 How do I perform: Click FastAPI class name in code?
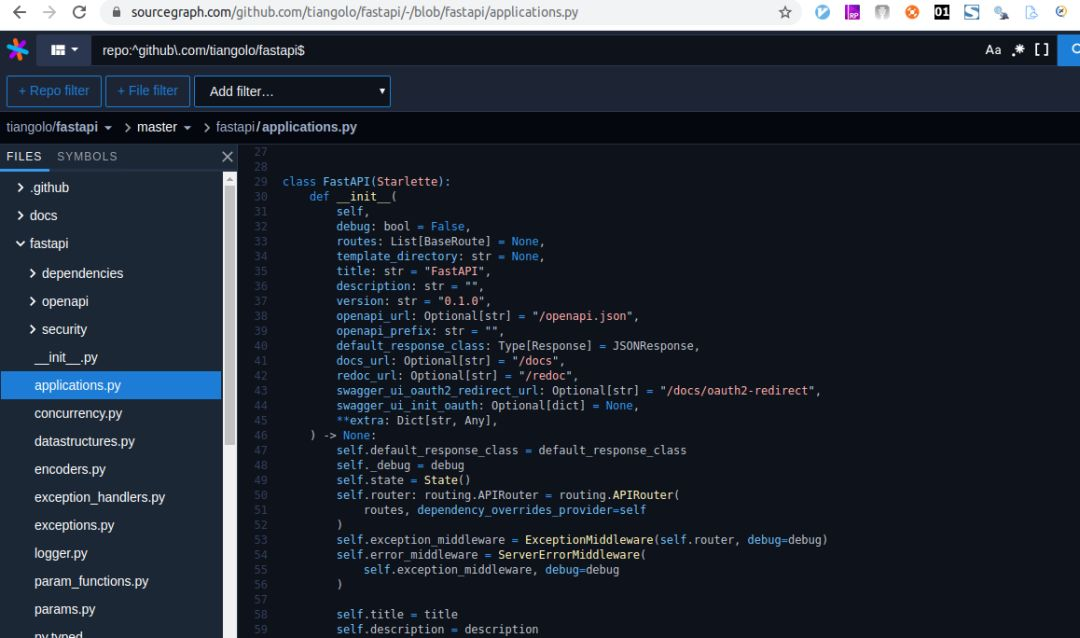(346, 182)
